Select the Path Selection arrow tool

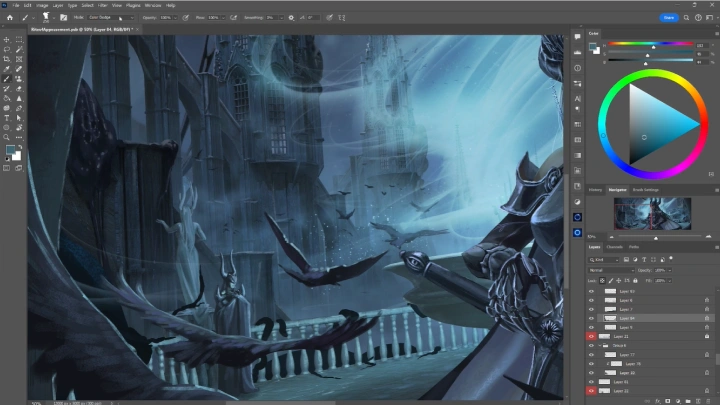pos(19,118)
